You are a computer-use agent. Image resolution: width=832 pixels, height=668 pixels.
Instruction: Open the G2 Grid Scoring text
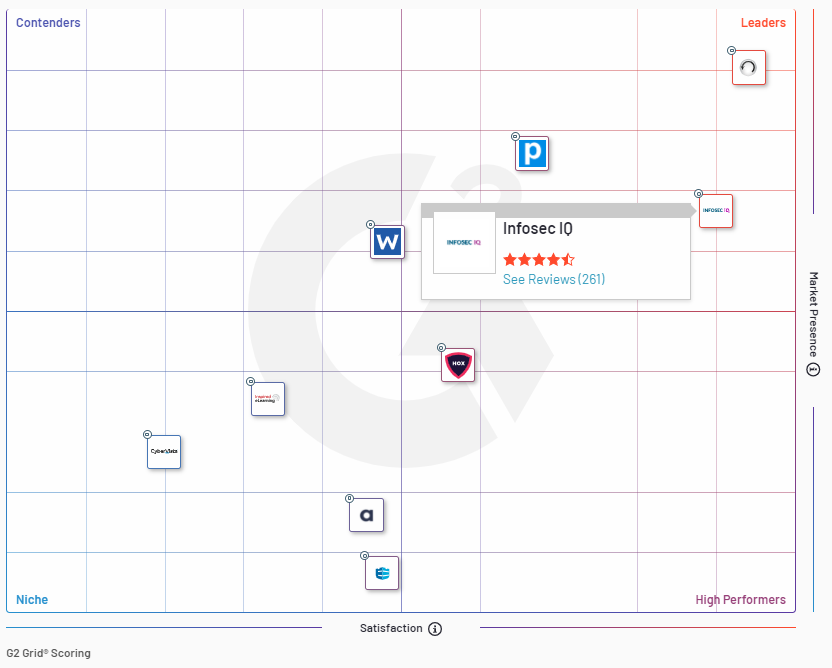click(x=48, y=653)
